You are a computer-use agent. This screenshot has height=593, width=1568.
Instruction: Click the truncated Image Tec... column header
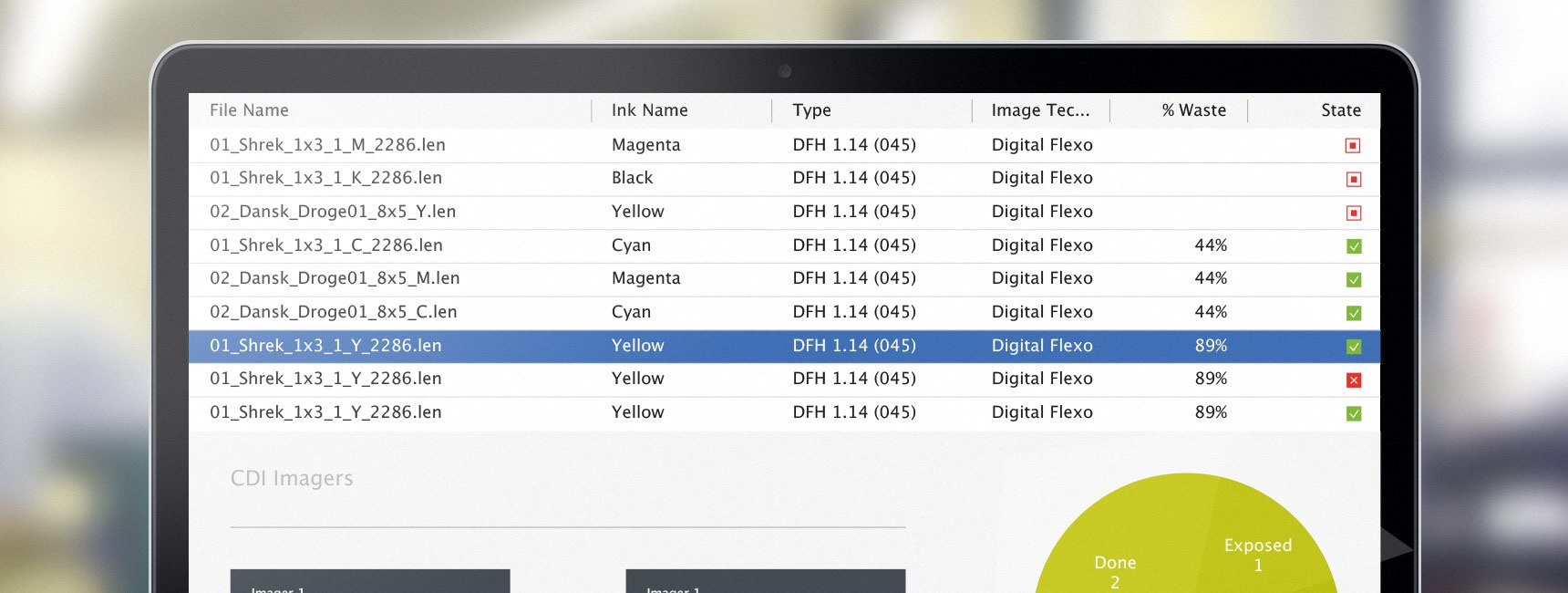coord(1040,110)
